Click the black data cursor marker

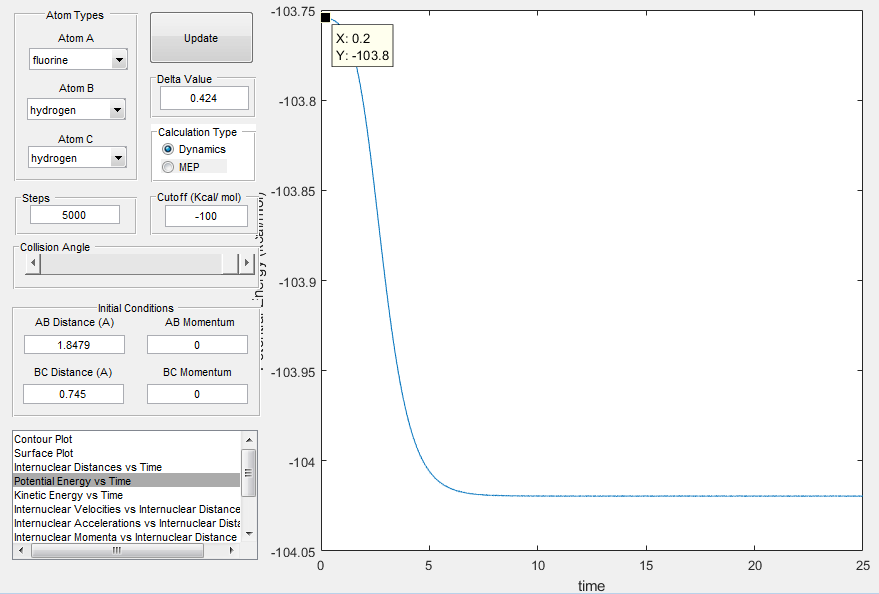pyautogui.click(x=325, y=17)
